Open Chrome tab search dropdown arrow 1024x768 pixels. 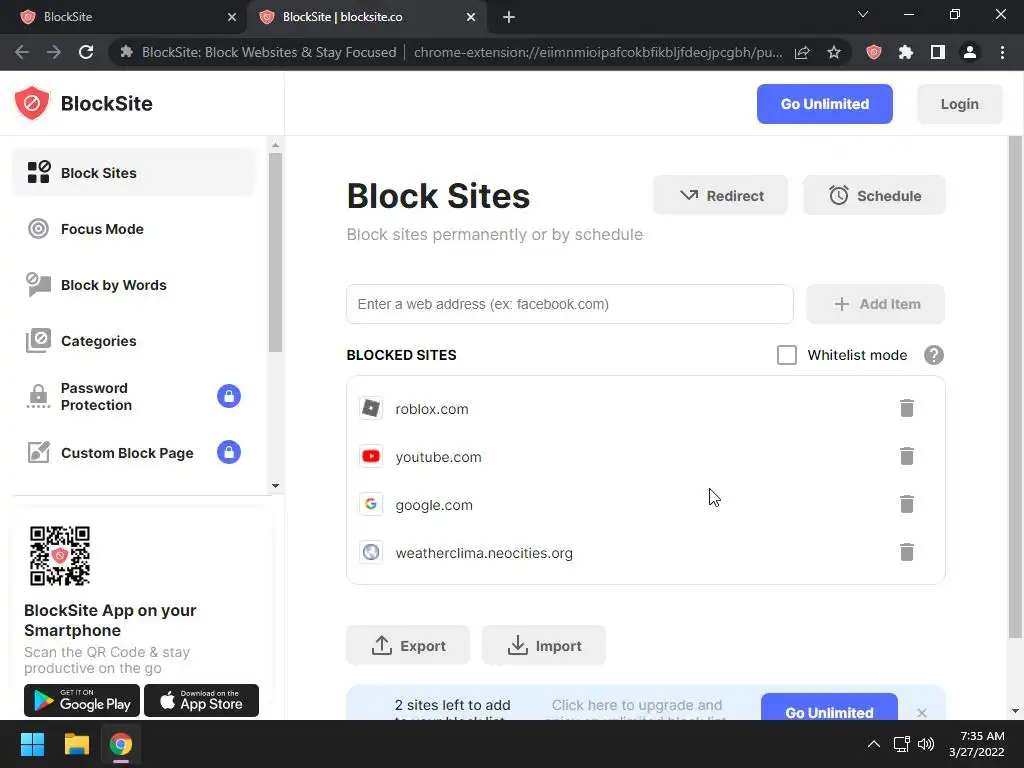tap(863, 14)
